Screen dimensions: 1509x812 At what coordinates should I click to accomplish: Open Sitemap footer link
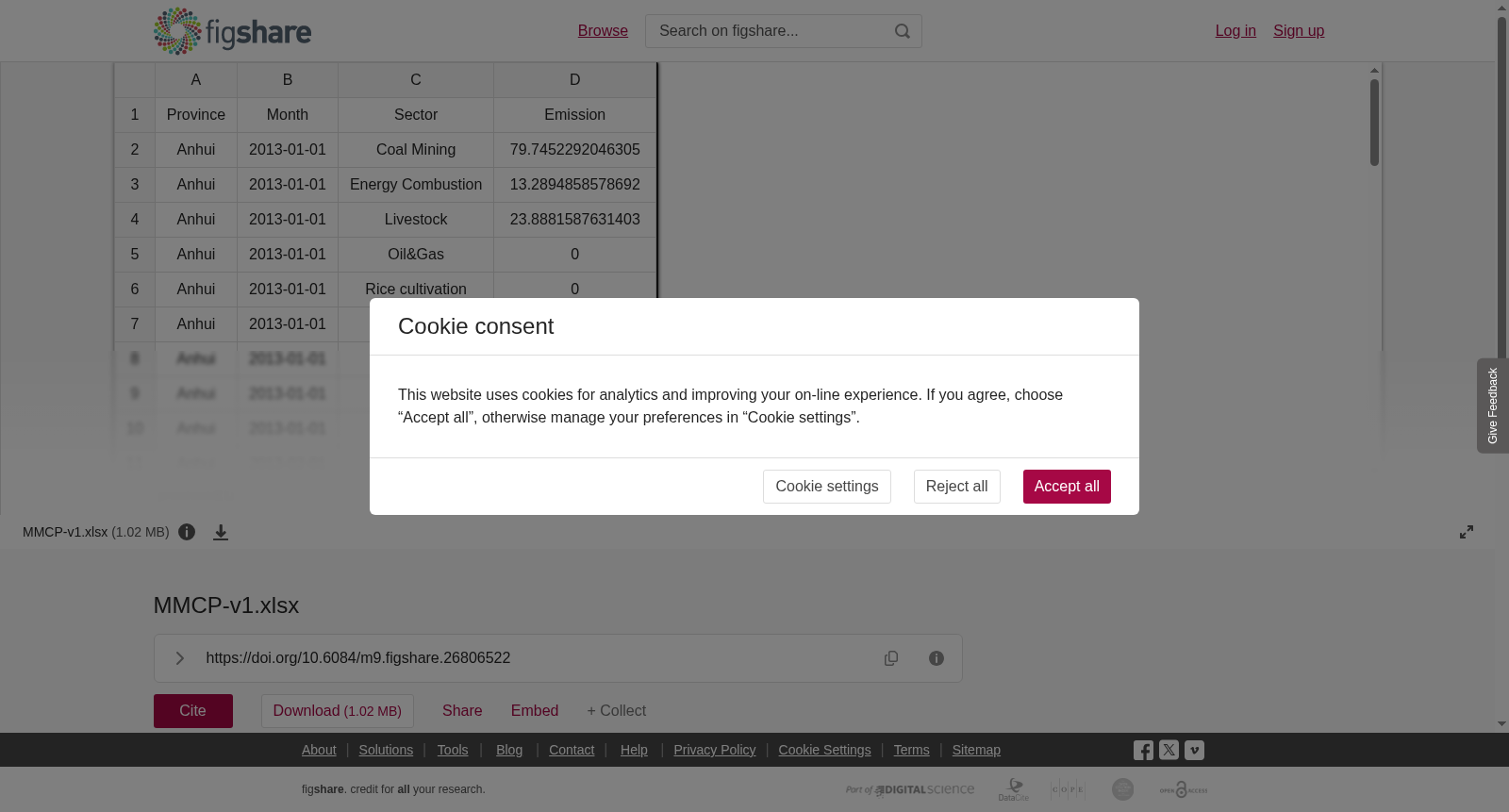click(x=976, y=750)
